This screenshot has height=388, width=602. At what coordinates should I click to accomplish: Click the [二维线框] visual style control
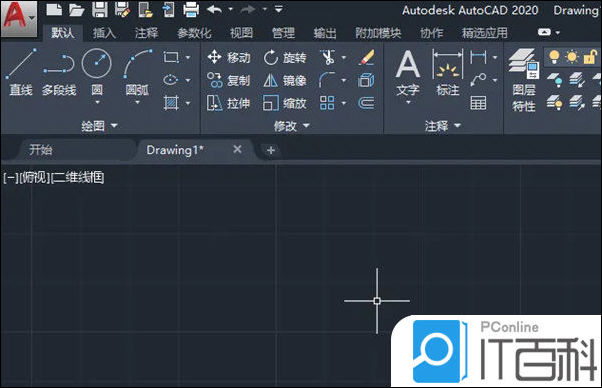pyautogui.click(x=77, y=178)
